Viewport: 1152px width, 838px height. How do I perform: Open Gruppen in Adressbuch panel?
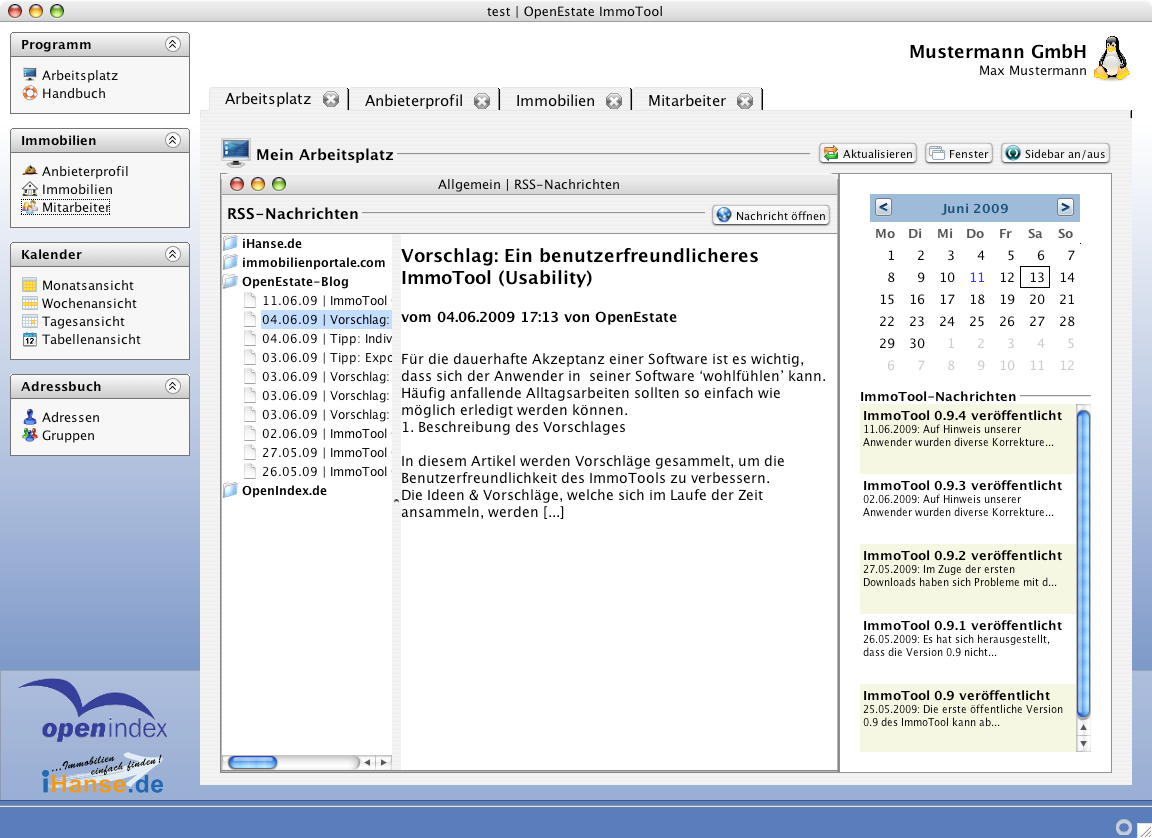pos(68,435)
